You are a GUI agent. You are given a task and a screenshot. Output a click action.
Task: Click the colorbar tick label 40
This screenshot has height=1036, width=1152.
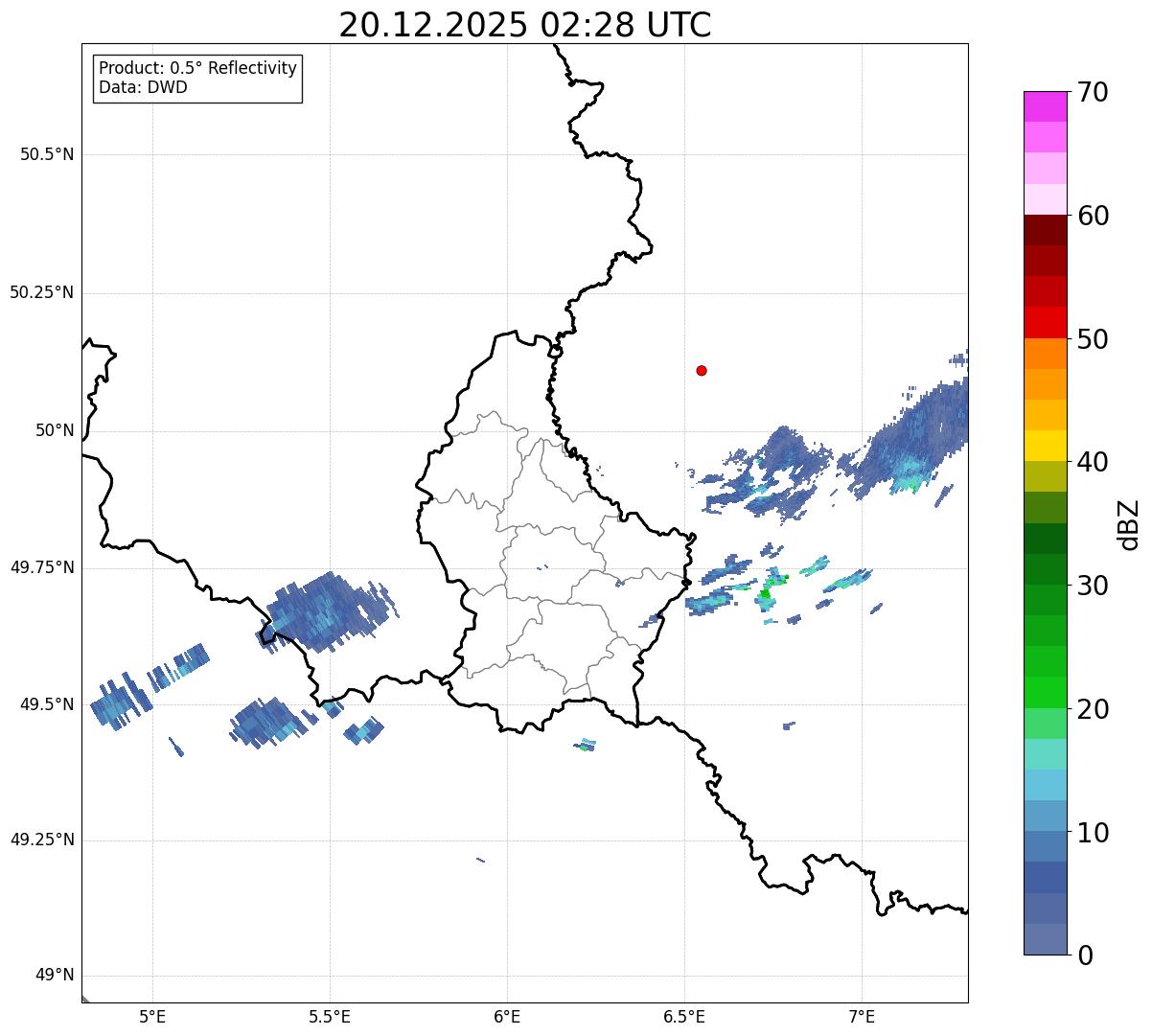click(1093, 462)
